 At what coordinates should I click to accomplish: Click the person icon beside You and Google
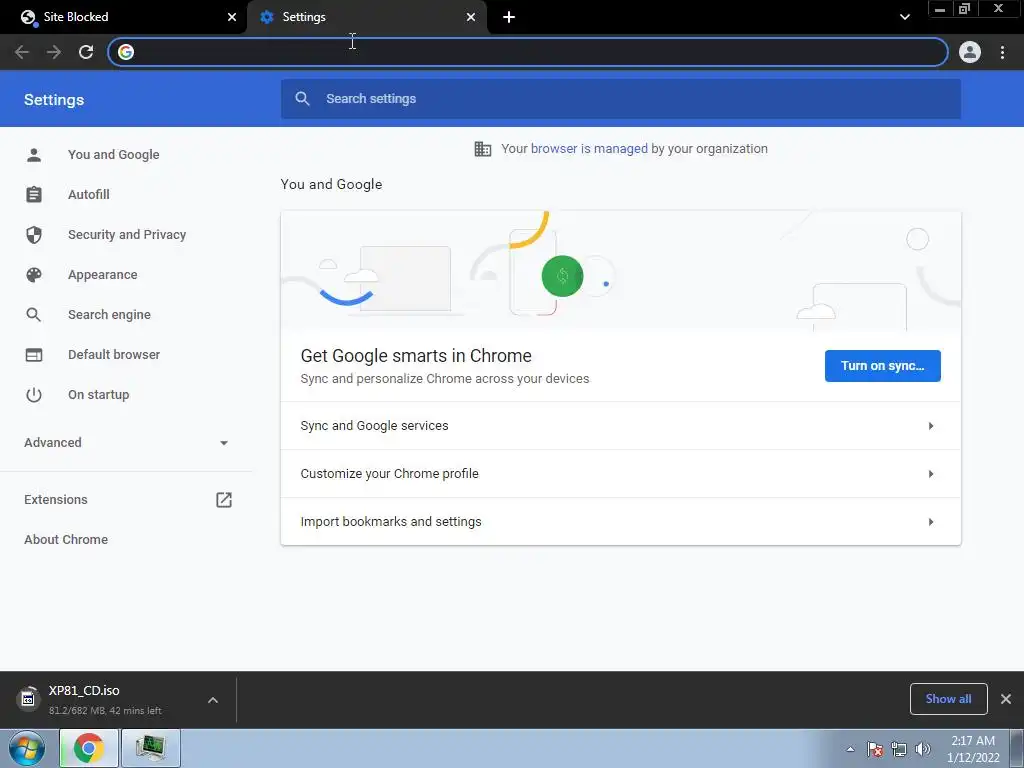(34, 155)
